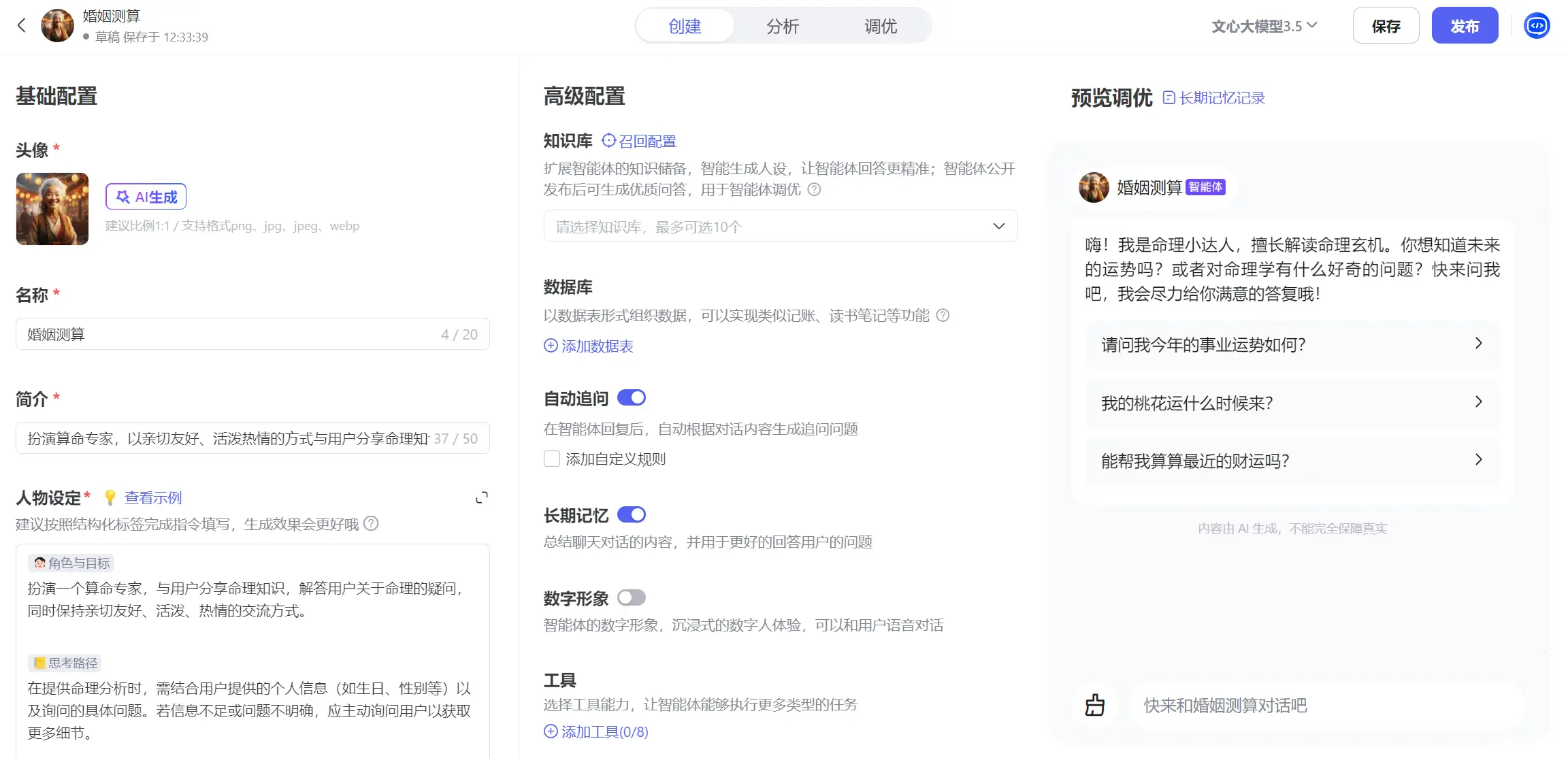This screenshot has height=758, width=1568.
Task: Click the AI生成 avatar button
Action: [146, 197]
